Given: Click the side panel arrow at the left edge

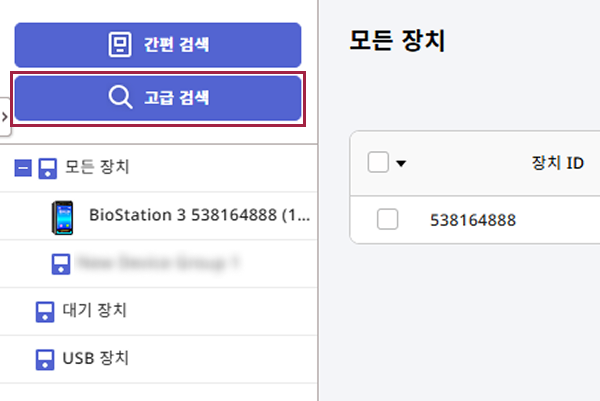Looking at the screenshot, I should (x=4, y=117).
